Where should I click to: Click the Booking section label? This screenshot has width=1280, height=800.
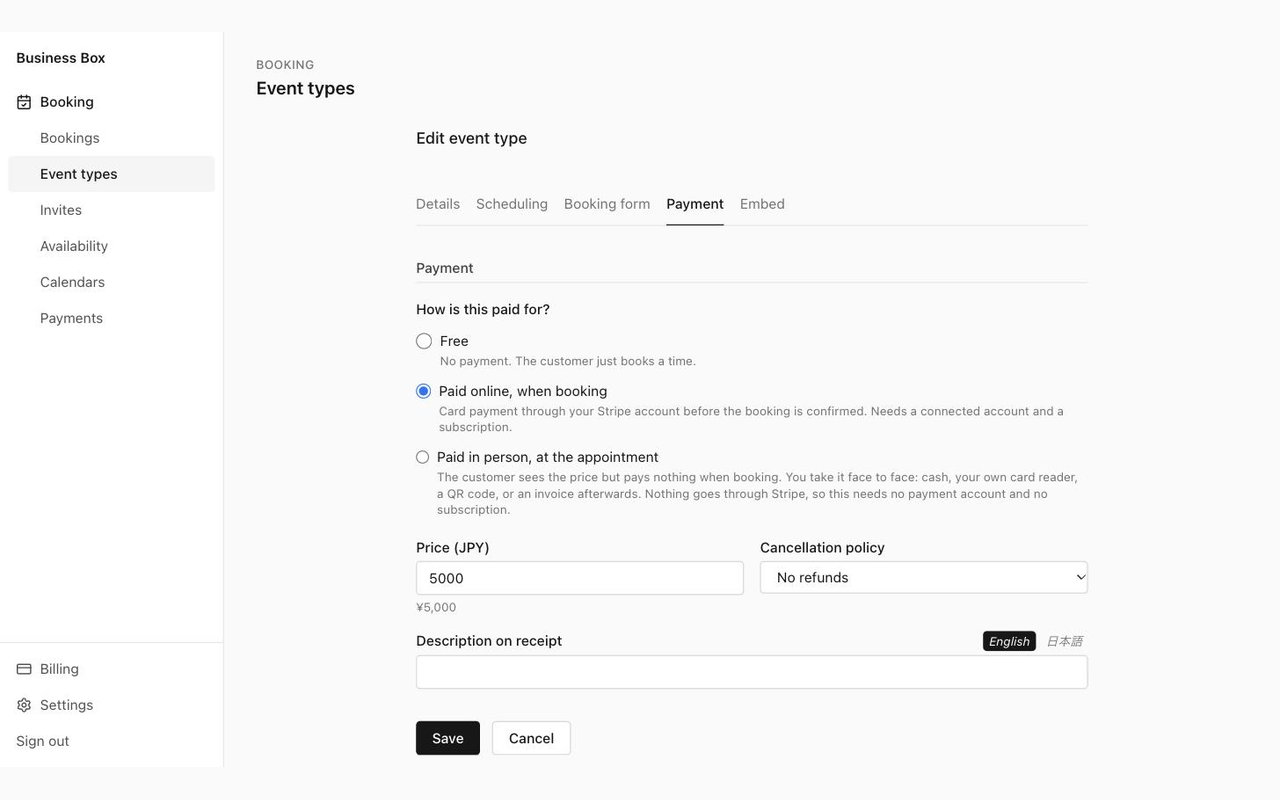pos(67,102)
